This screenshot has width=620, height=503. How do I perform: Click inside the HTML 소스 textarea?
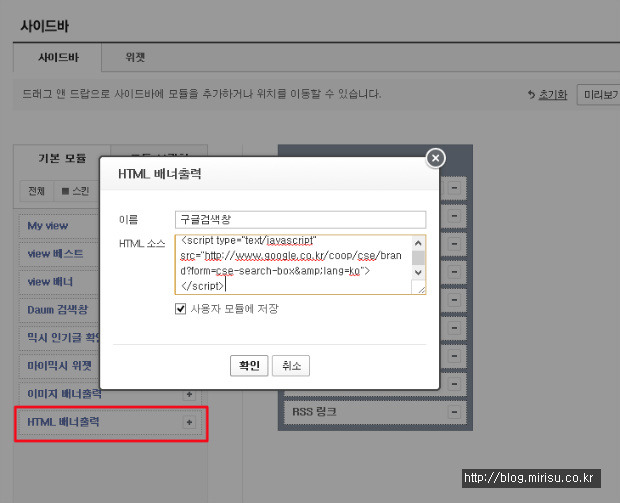point(293,265)
